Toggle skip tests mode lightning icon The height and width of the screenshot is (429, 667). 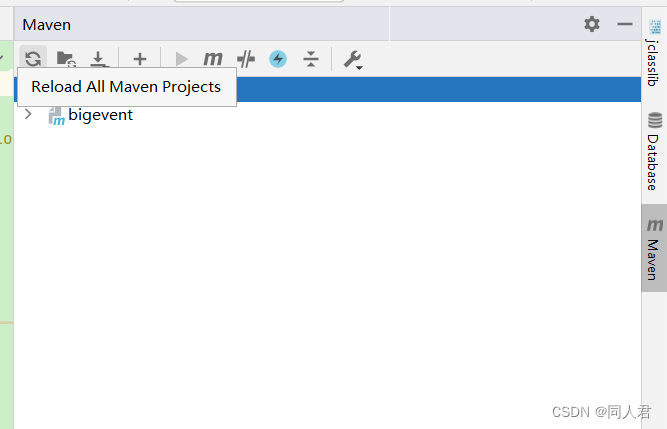278,59
